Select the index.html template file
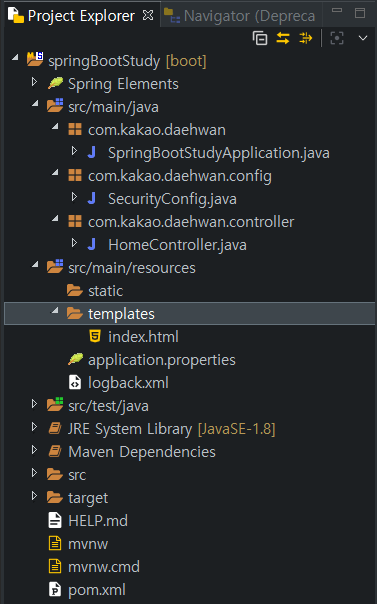377x604 pixels. point(143,337)
